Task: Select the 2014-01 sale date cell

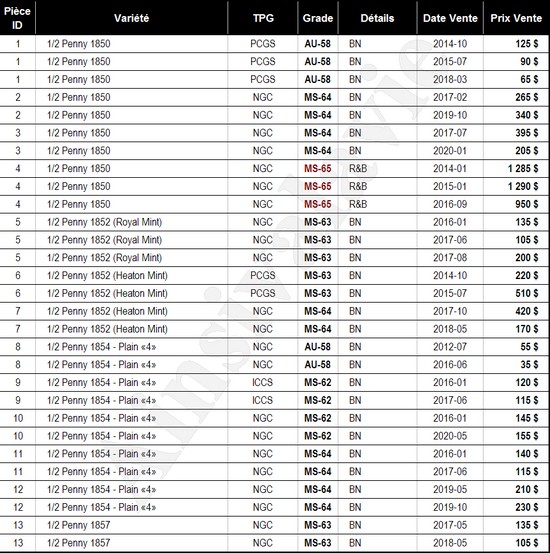Action: tap(450, 169)
